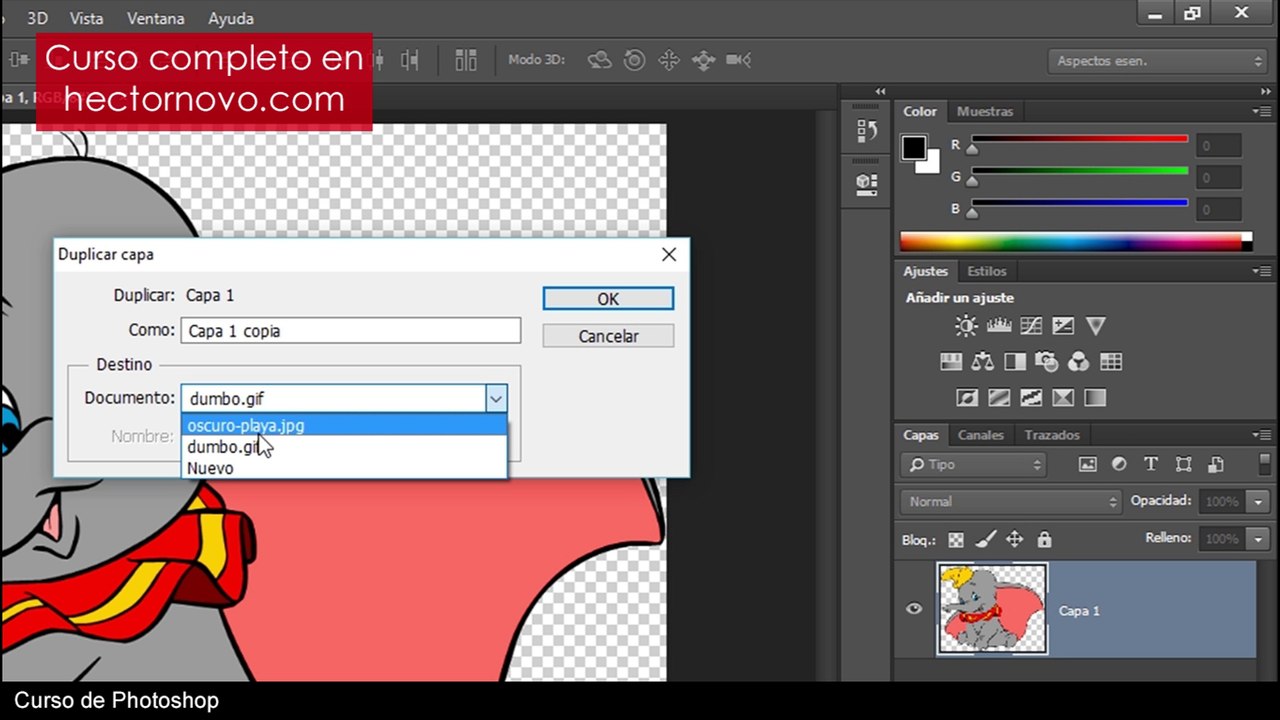
Task: Turn layer filtering switch on or off
Action: pyautogui.click(x=1265, y=464)
